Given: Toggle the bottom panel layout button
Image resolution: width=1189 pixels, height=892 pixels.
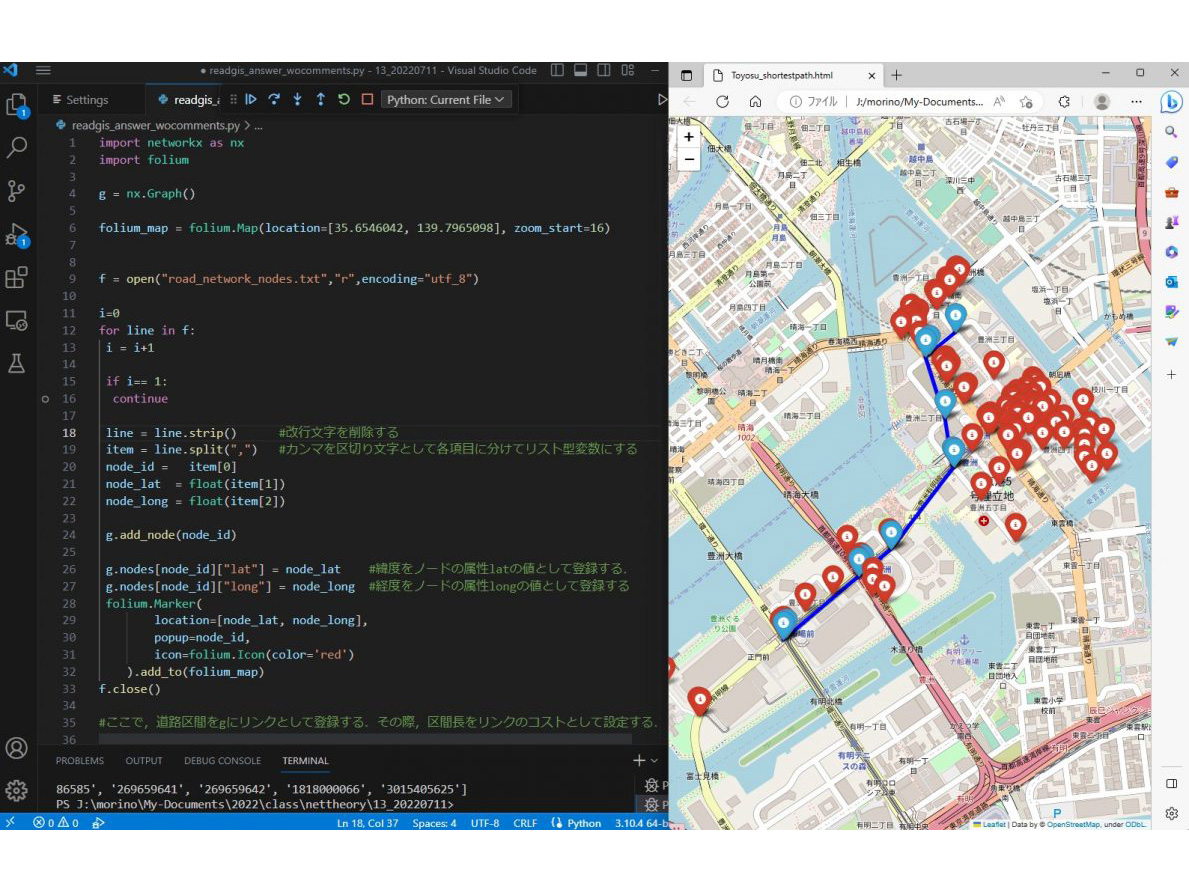Looking at the screenshot, I should pyautogui.click(x=580, y=71).
